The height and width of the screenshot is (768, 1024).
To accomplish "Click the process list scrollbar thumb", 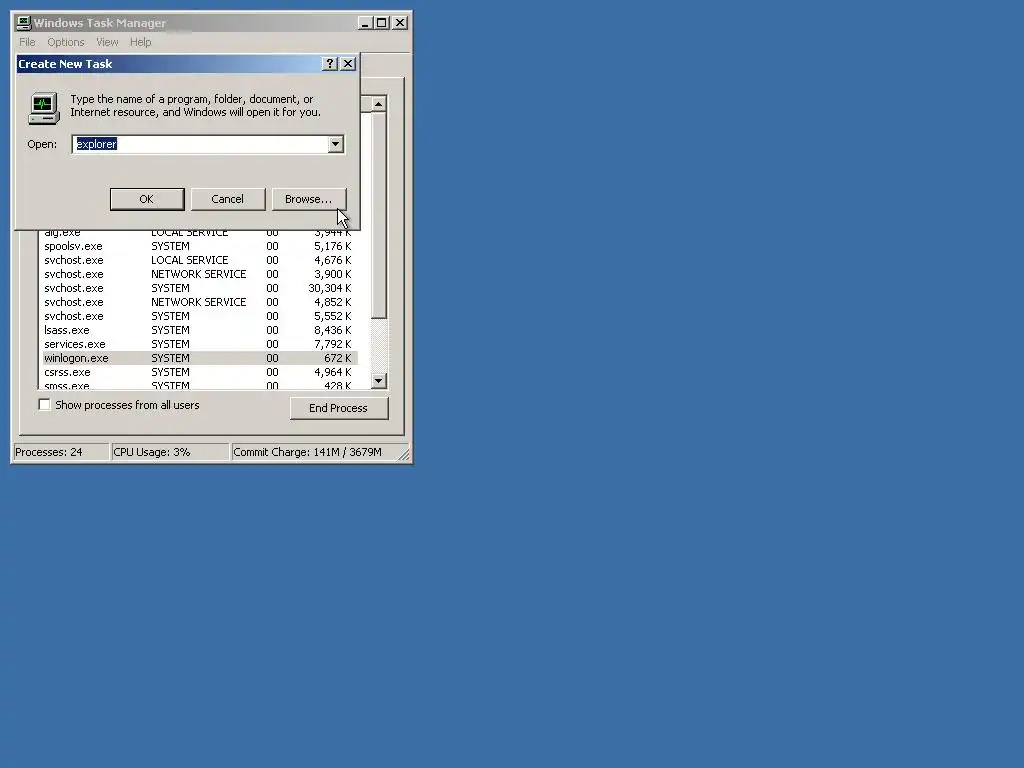I will (x=379, y=216).
